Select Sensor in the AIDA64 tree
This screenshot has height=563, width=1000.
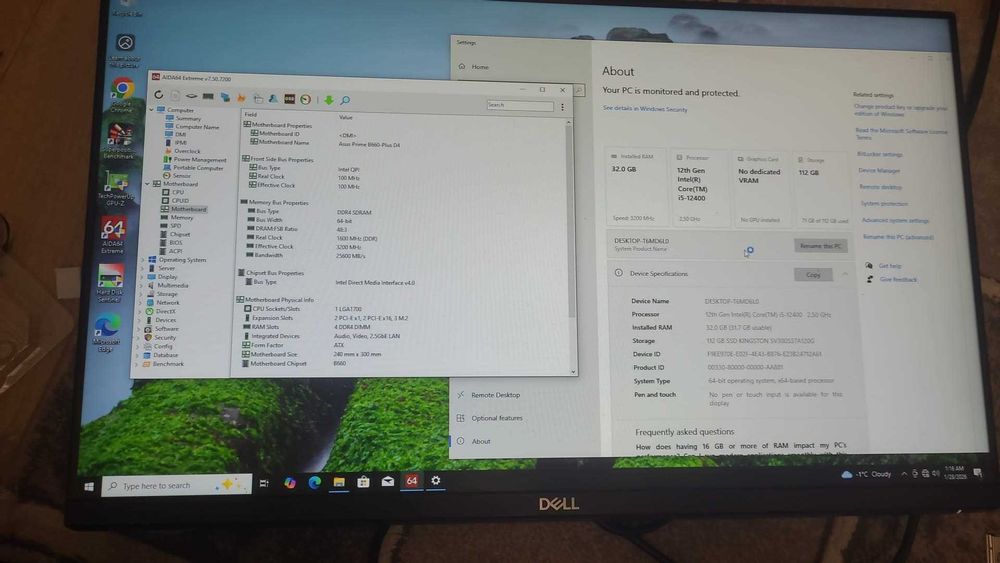(181, 175)
